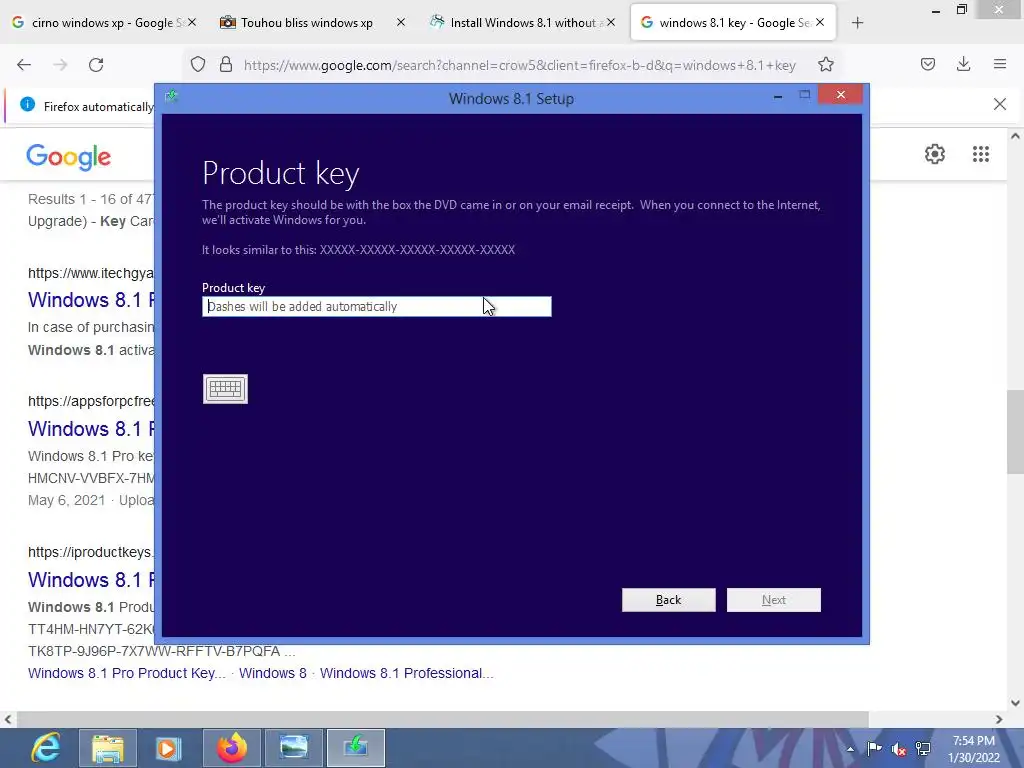
Task: Click the vertical page scrollbar thumb
Action: [1015, 432]
